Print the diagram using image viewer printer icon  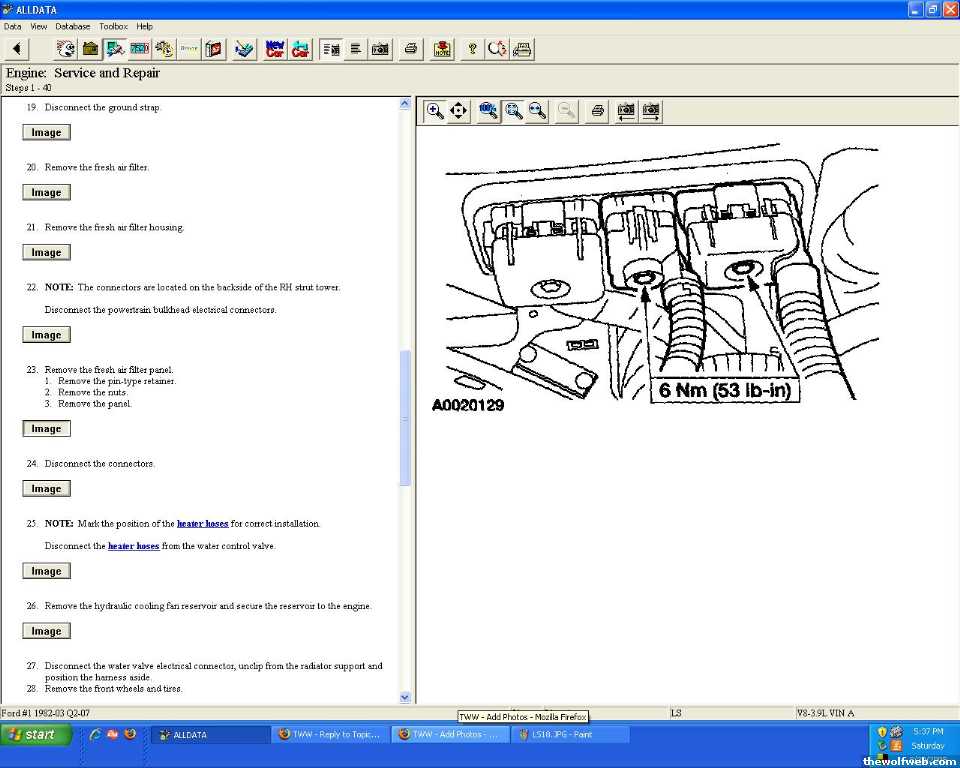pos(597,111)
